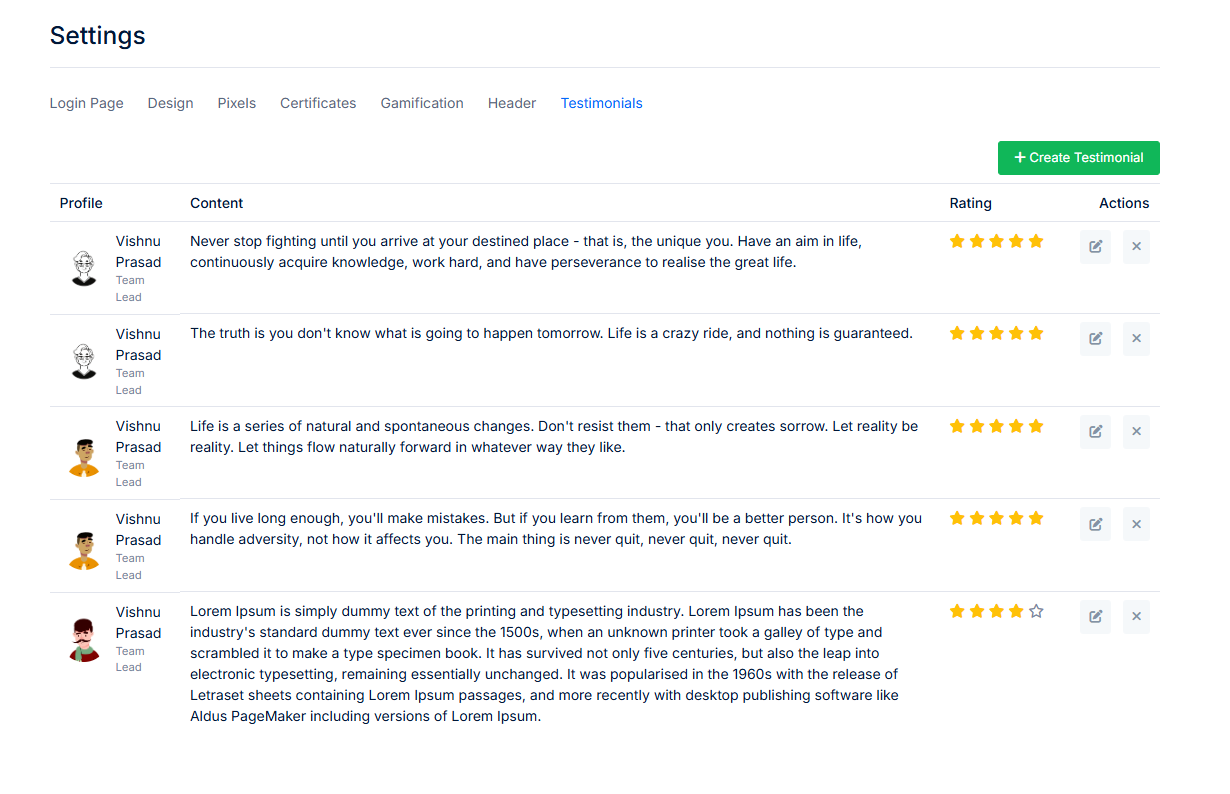Viewport: 1230px width, 794px height.
Task: Click the Create Testimonial button
Action: pyautogui.click(x=1079, y=158)
